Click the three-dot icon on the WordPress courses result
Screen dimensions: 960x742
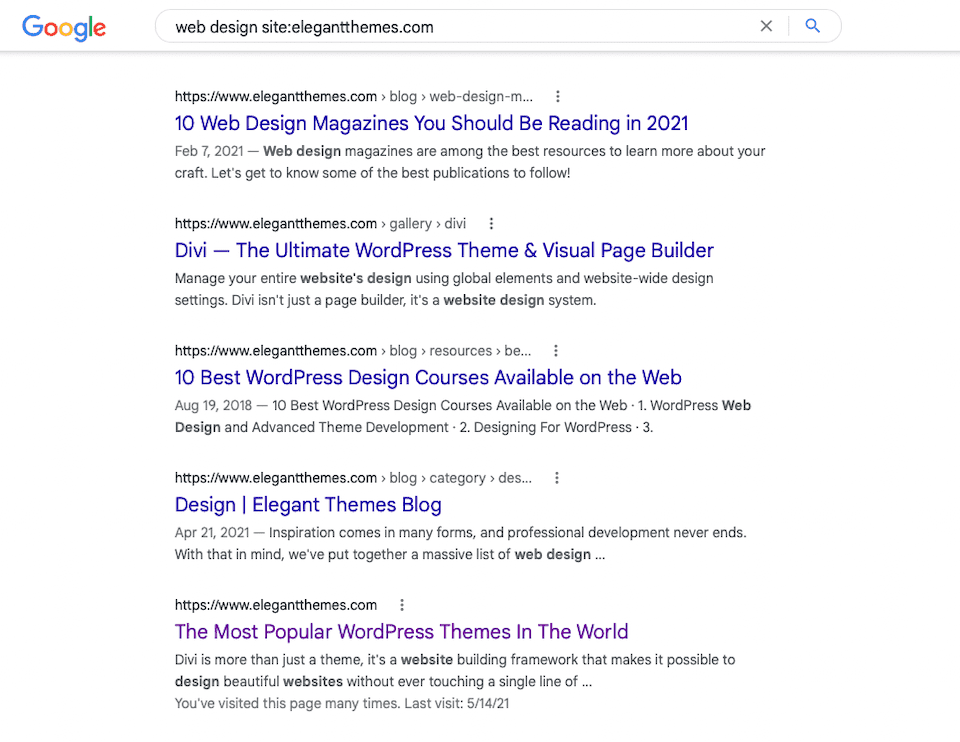(x=556, y=350)
